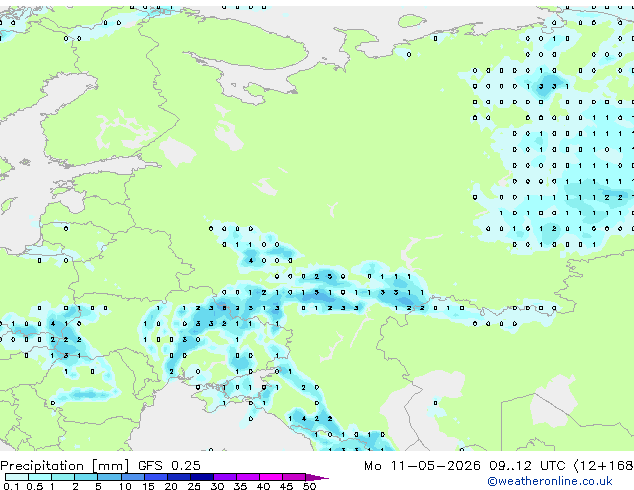
Task: Pick the 10–15 mm legend color swatch
Action: (132, 477)
